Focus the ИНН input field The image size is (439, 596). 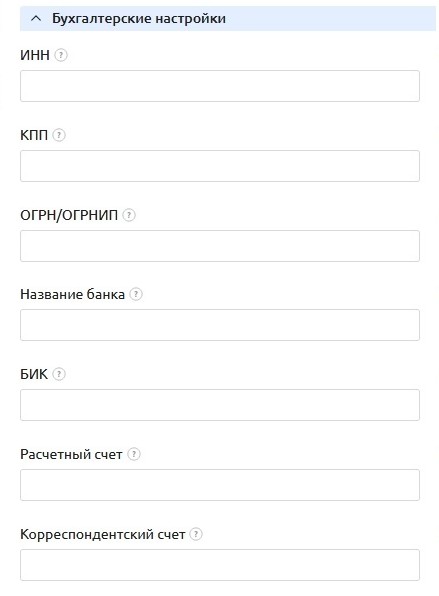pos(220,86)
